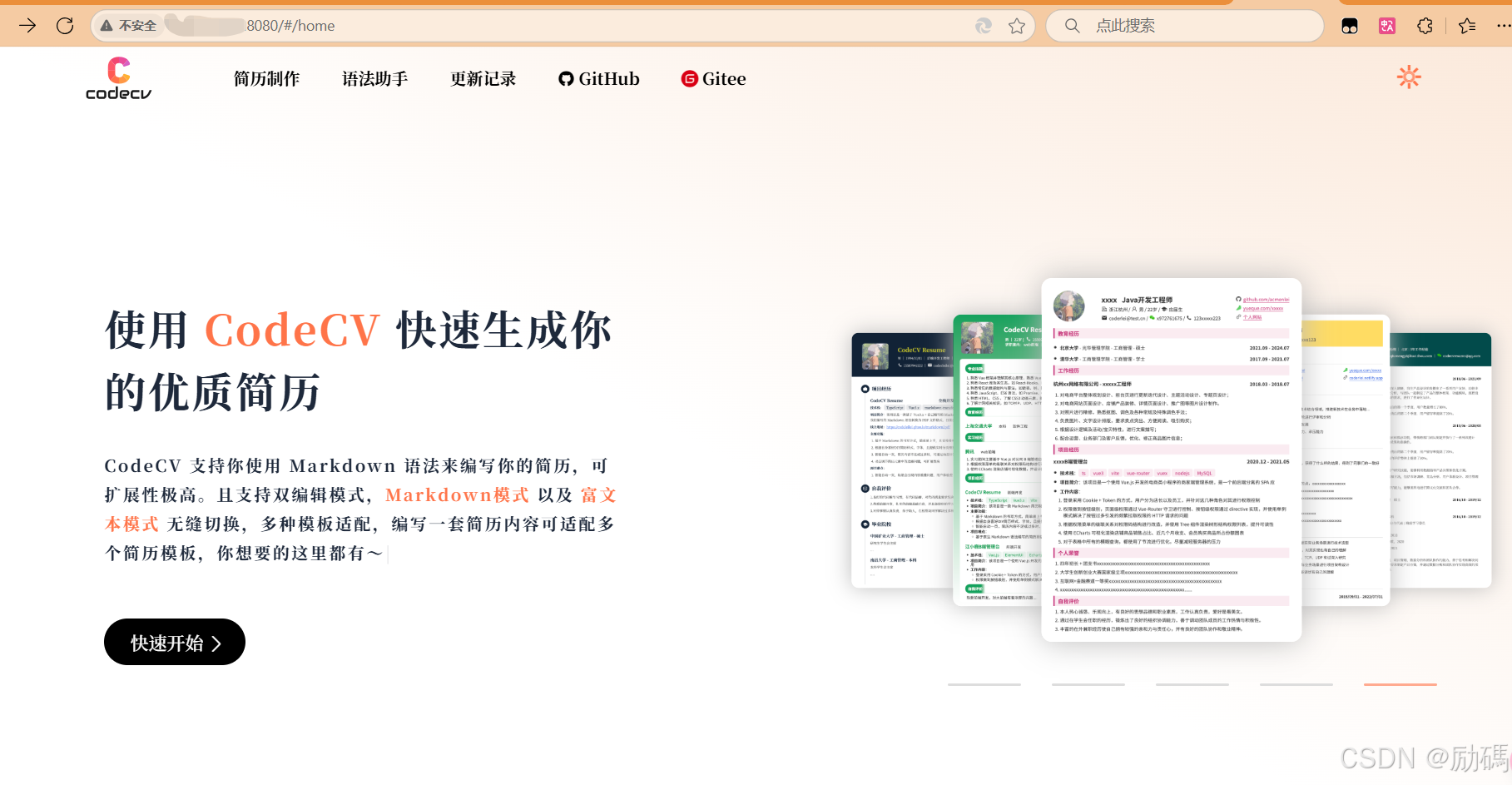Reload the page with refresh icon
This screenshot has height=785, width=1512.
tap(65, 26)
